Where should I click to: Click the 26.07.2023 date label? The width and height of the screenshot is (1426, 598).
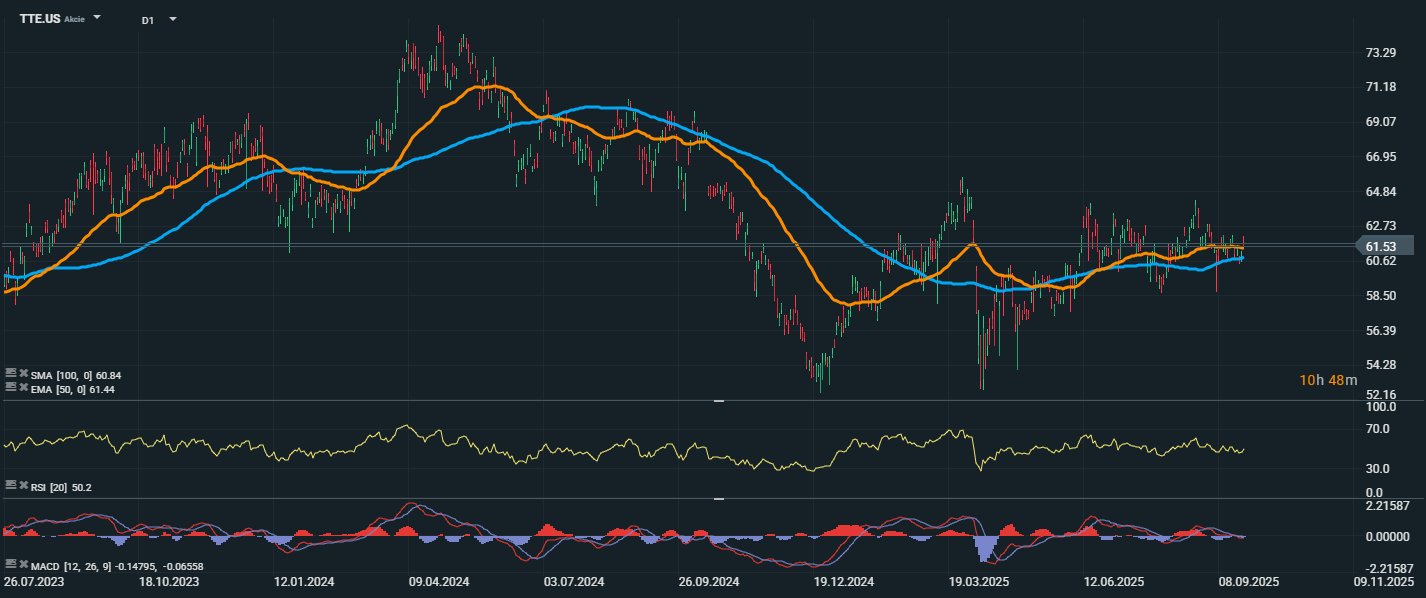[x=32, y=581]
